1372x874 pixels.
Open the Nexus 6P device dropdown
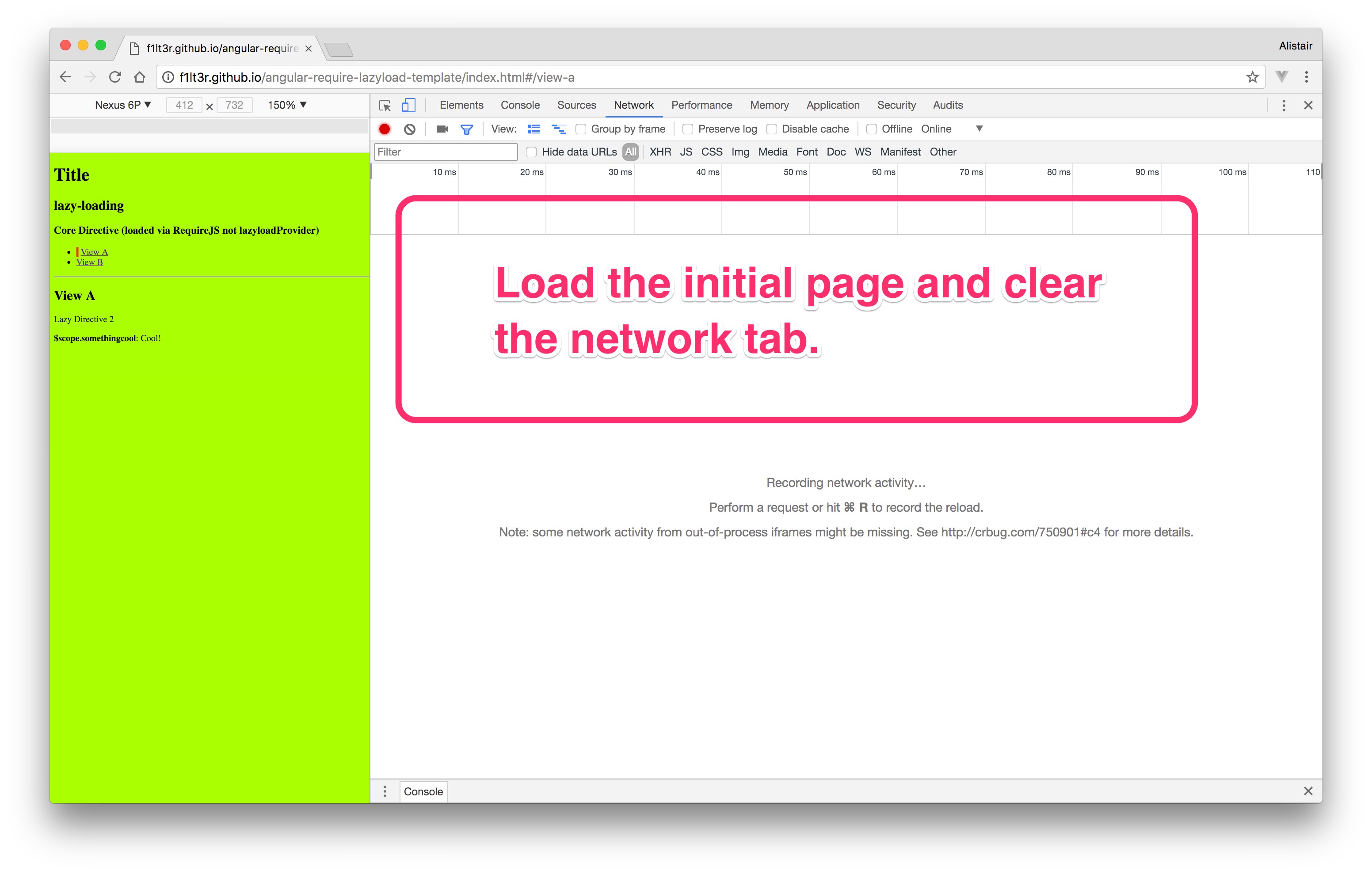122,105
